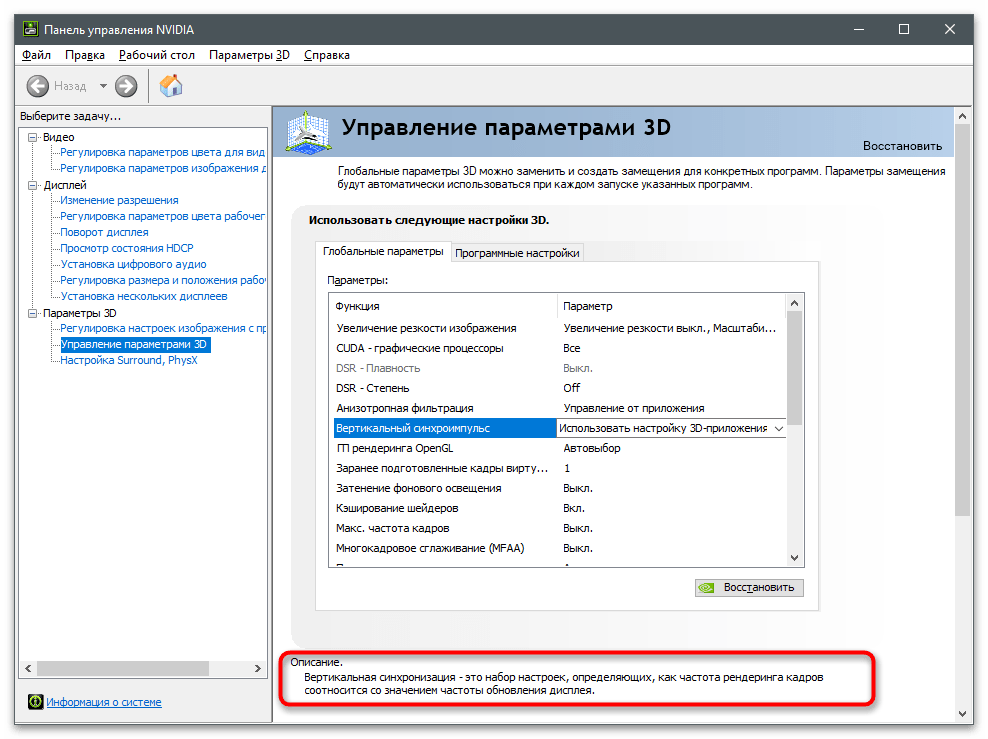Click the Автовыбор value of OpenGL rendering
The image size is (988, 739).
592,449
